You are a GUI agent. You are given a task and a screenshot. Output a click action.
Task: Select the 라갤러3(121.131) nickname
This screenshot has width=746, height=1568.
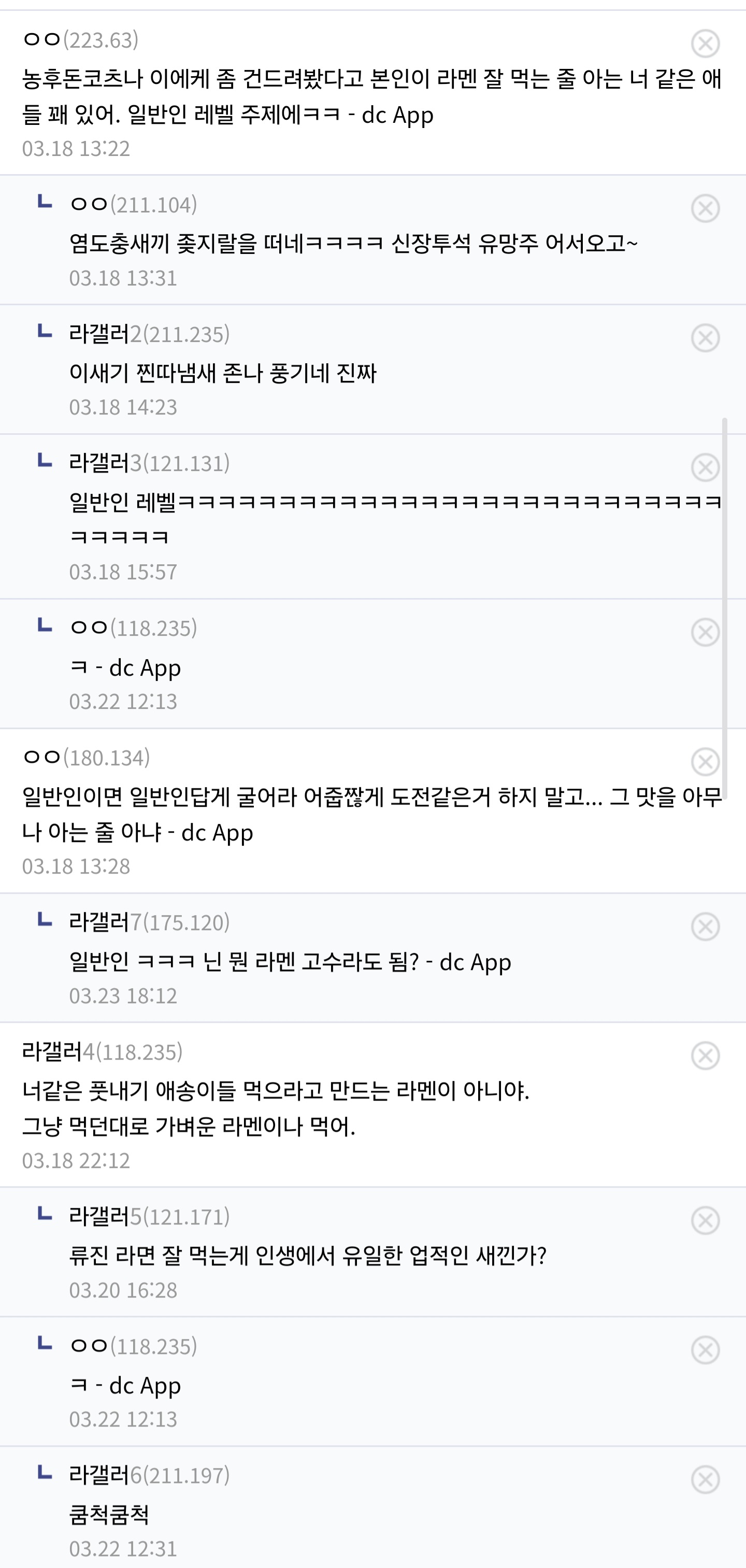click(x=149, y=463)
